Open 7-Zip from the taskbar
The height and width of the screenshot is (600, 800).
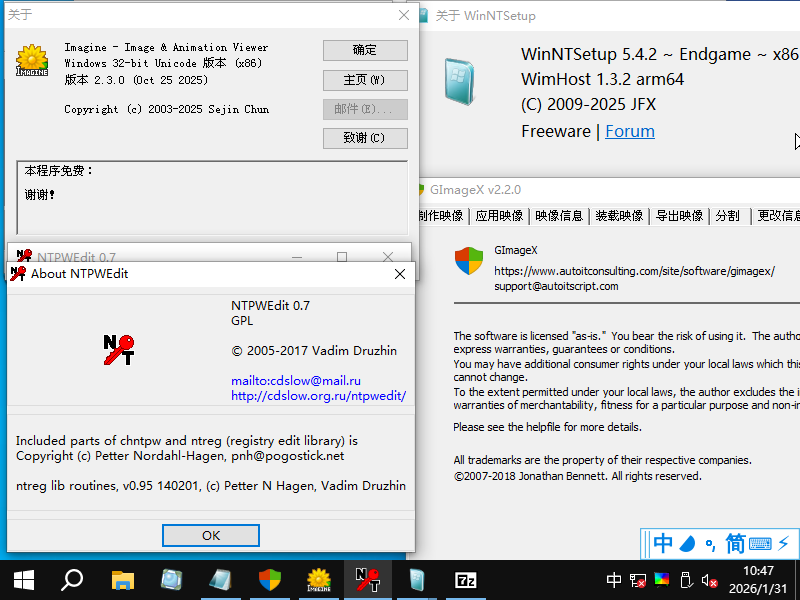pos(465,579)
